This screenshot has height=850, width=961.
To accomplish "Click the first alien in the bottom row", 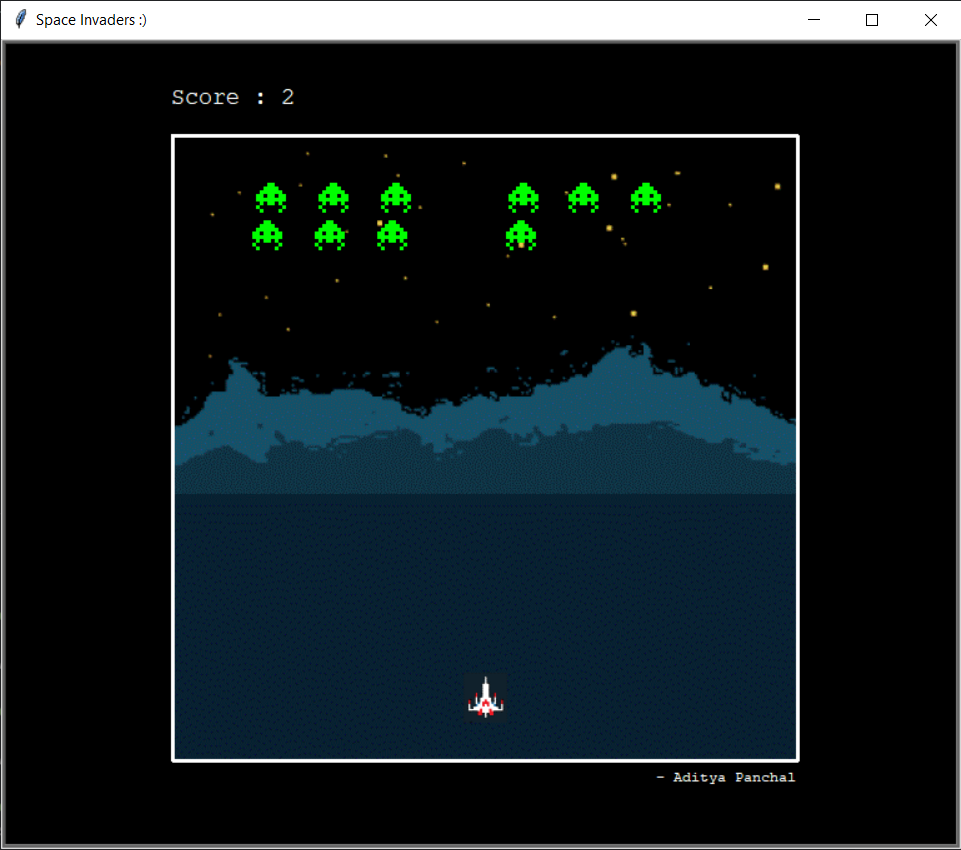I will click(267, 235).
